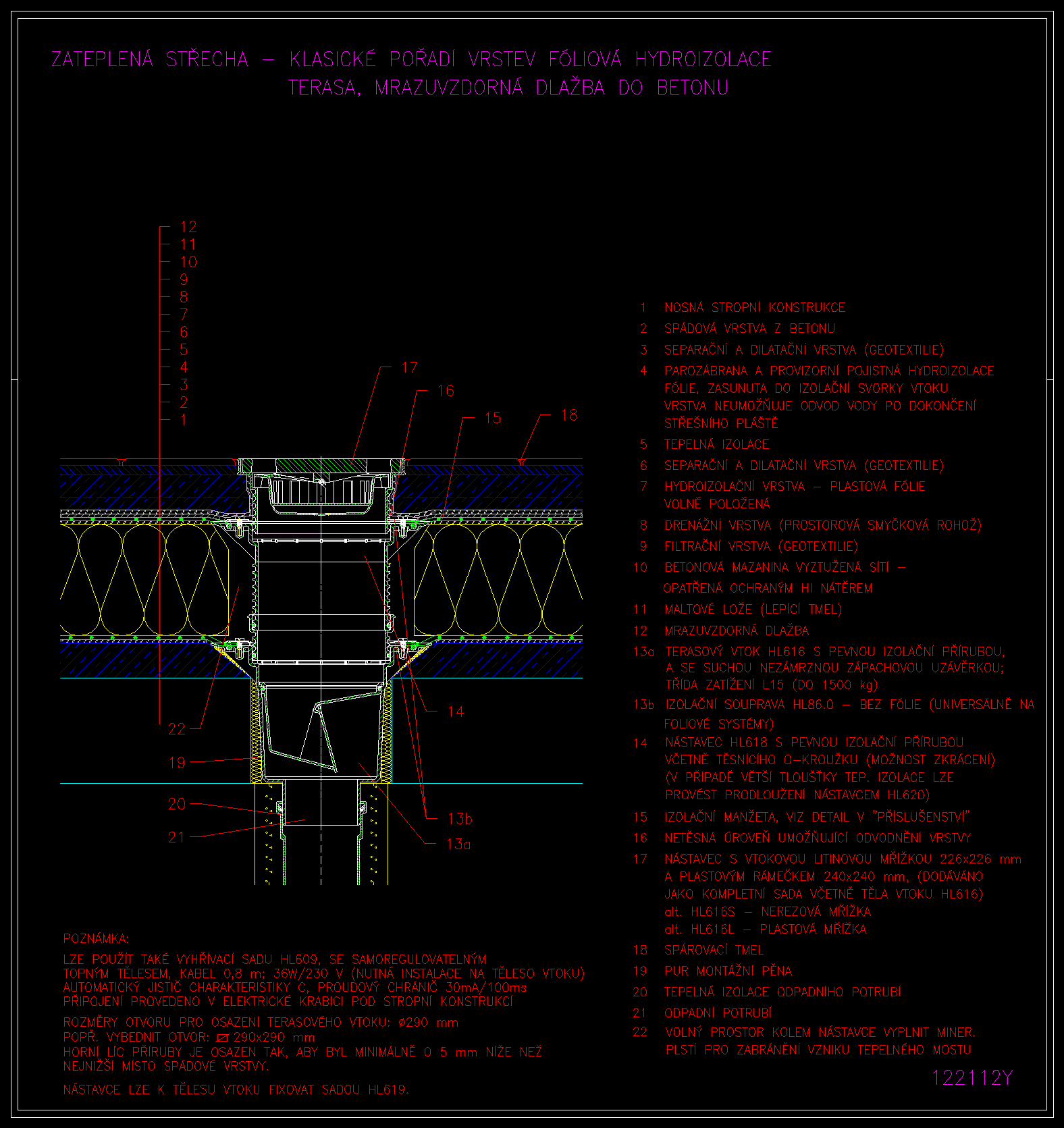Select legend line 'NÁSTAVEC HL618 S PEVNOU IZOLAČNÍ PŘÍRUBOU'
The width and height of the screenshot is (1064, 1128).
point(814,743)
